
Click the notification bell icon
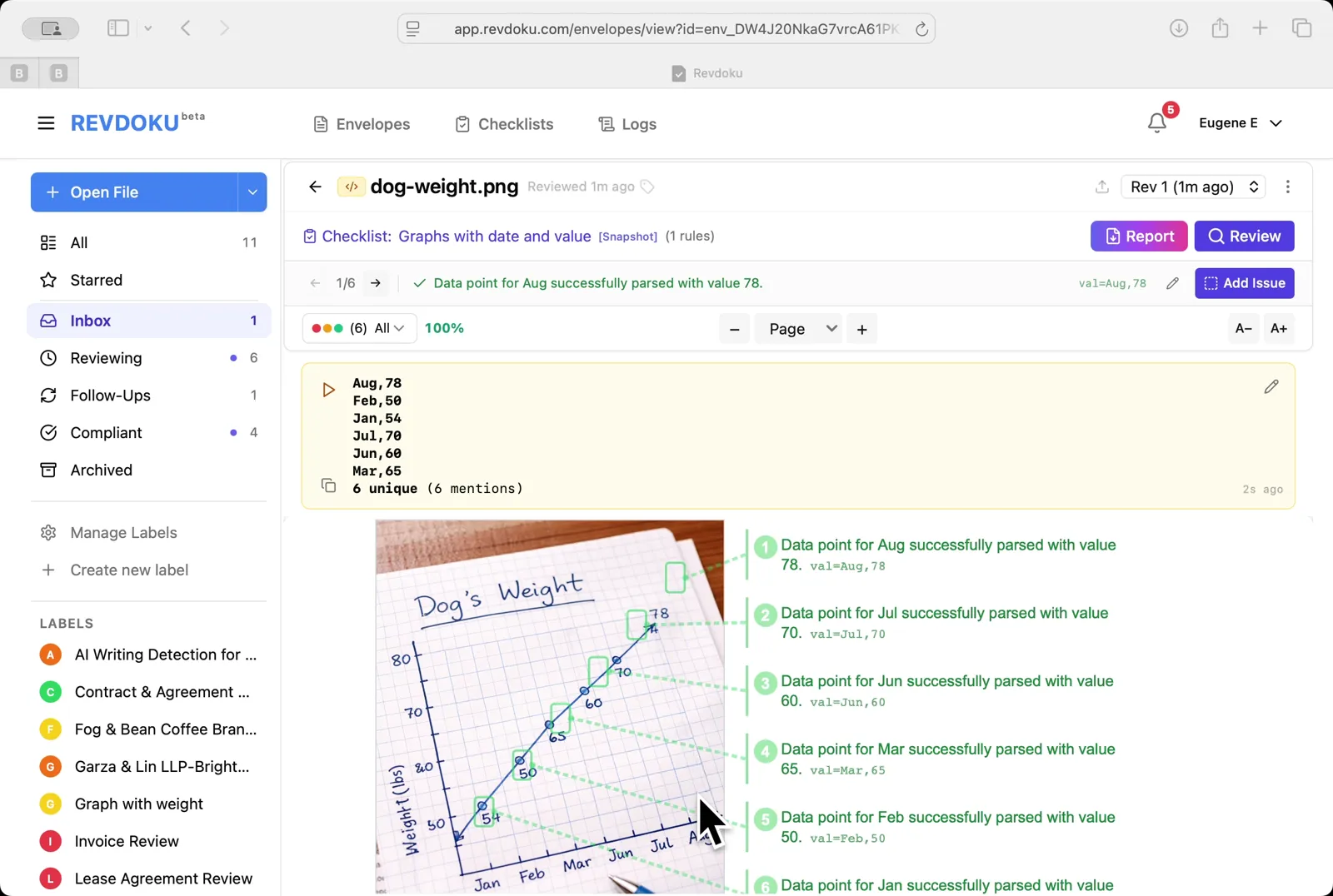(x=1156, y=123)
